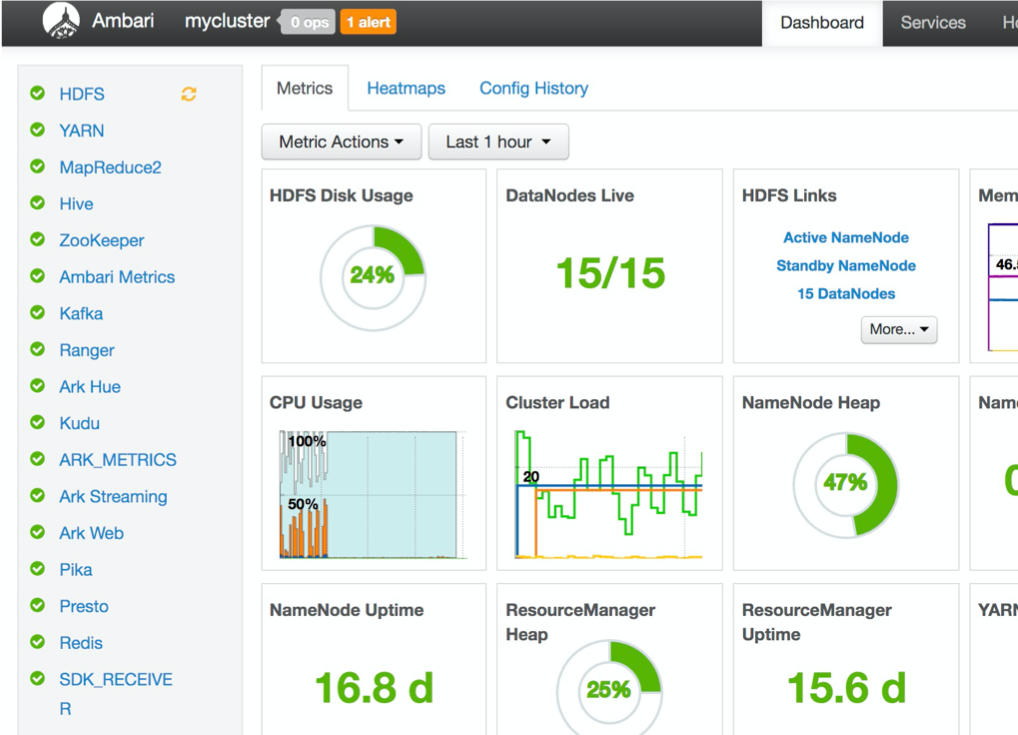Screen dimensions: 1018x735
Task: Click the ResourceManager Uptime 15.6 d value
Action: point(847,688)
